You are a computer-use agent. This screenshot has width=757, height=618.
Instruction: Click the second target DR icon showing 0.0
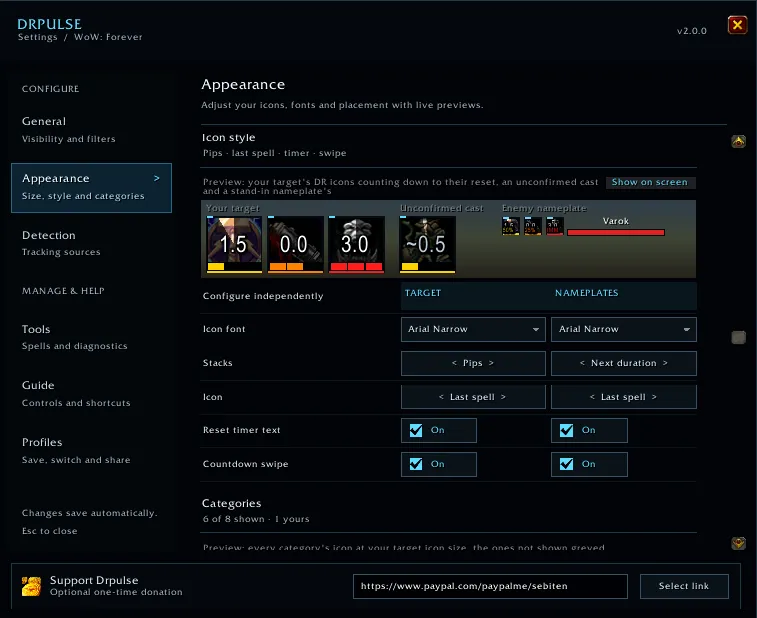pos(295,244)
